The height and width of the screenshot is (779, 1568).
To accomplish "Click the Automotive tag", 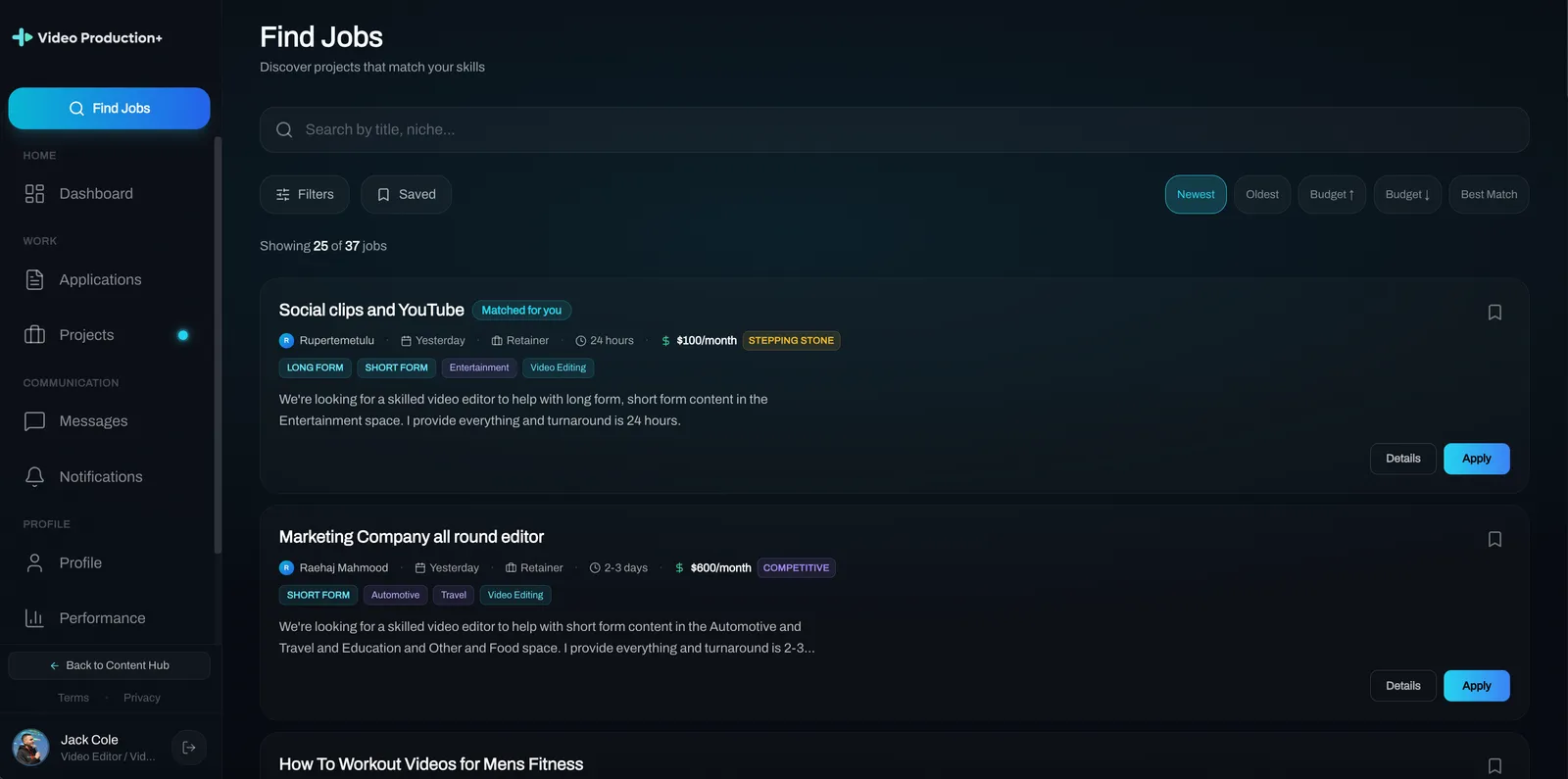I will point(395,596).
